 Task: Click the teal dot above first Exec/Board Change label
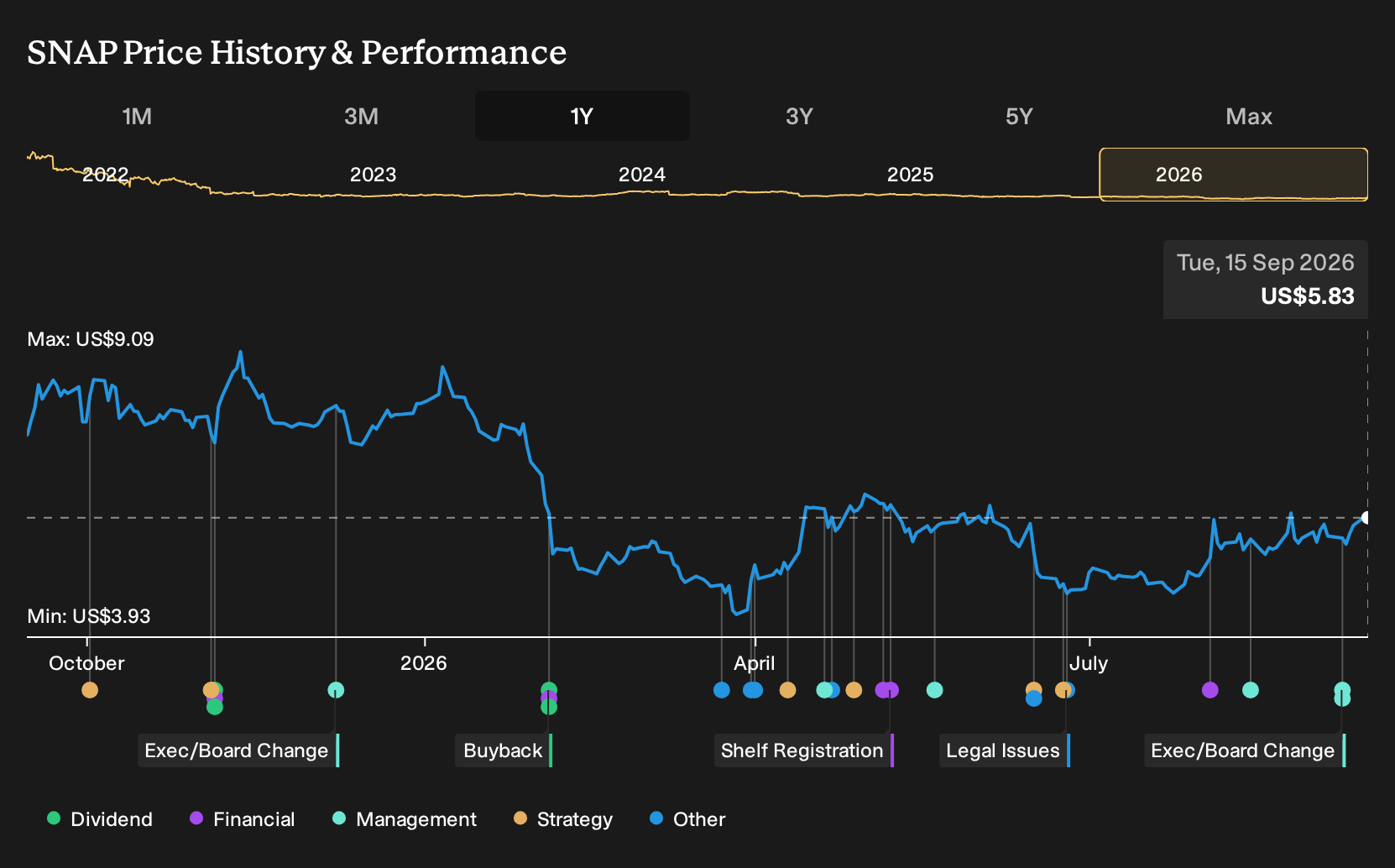336,690
